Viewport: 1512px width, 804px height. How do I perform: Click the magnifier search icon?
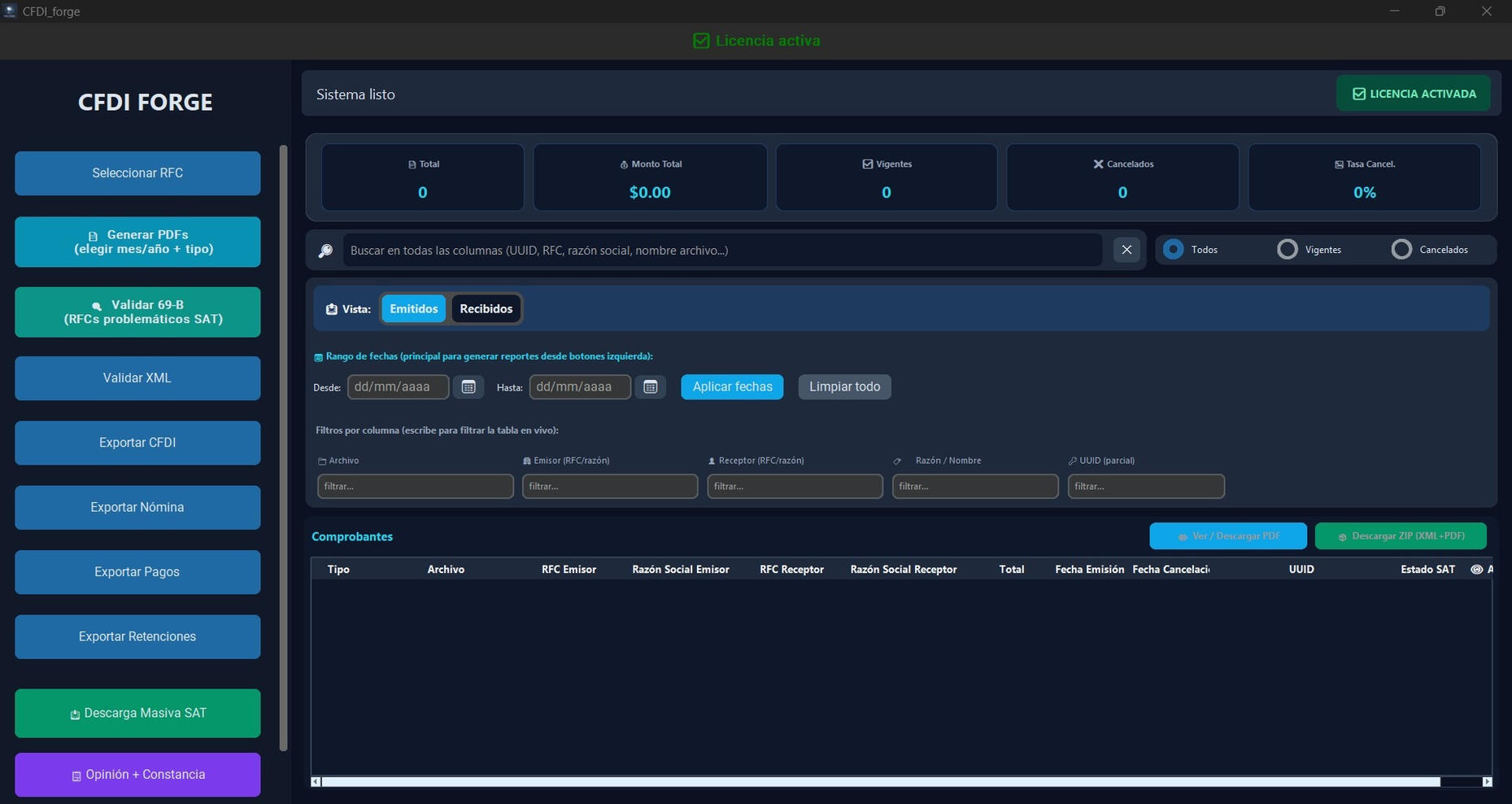(325, 251)
